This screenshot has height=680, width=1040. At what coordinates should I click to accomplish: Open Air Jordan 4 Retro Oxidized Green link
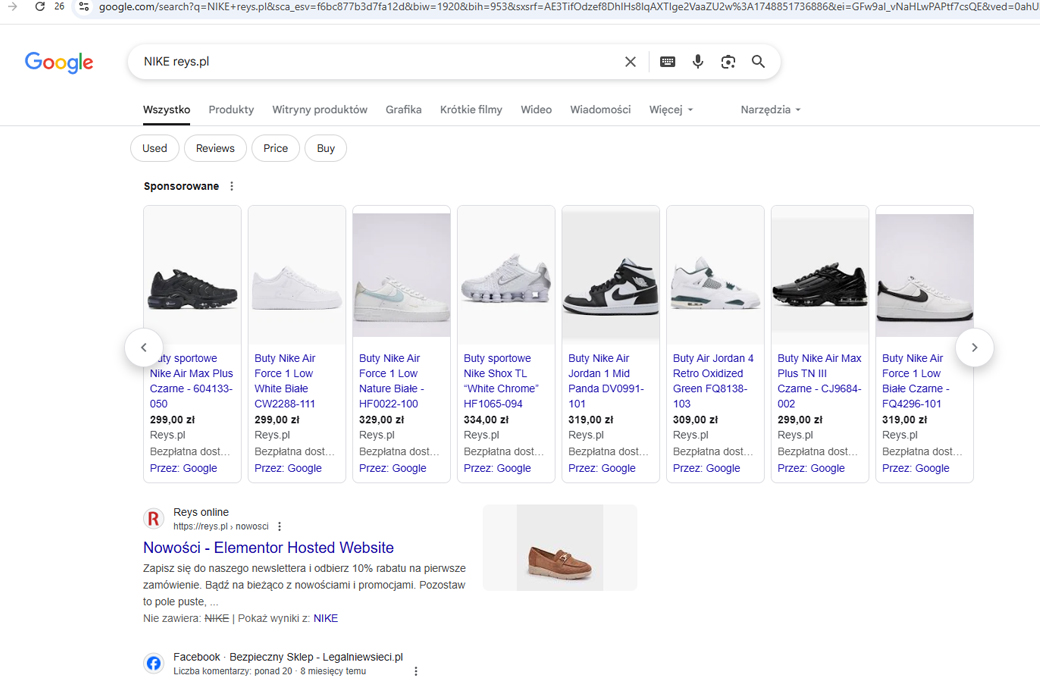coord(713,381)
